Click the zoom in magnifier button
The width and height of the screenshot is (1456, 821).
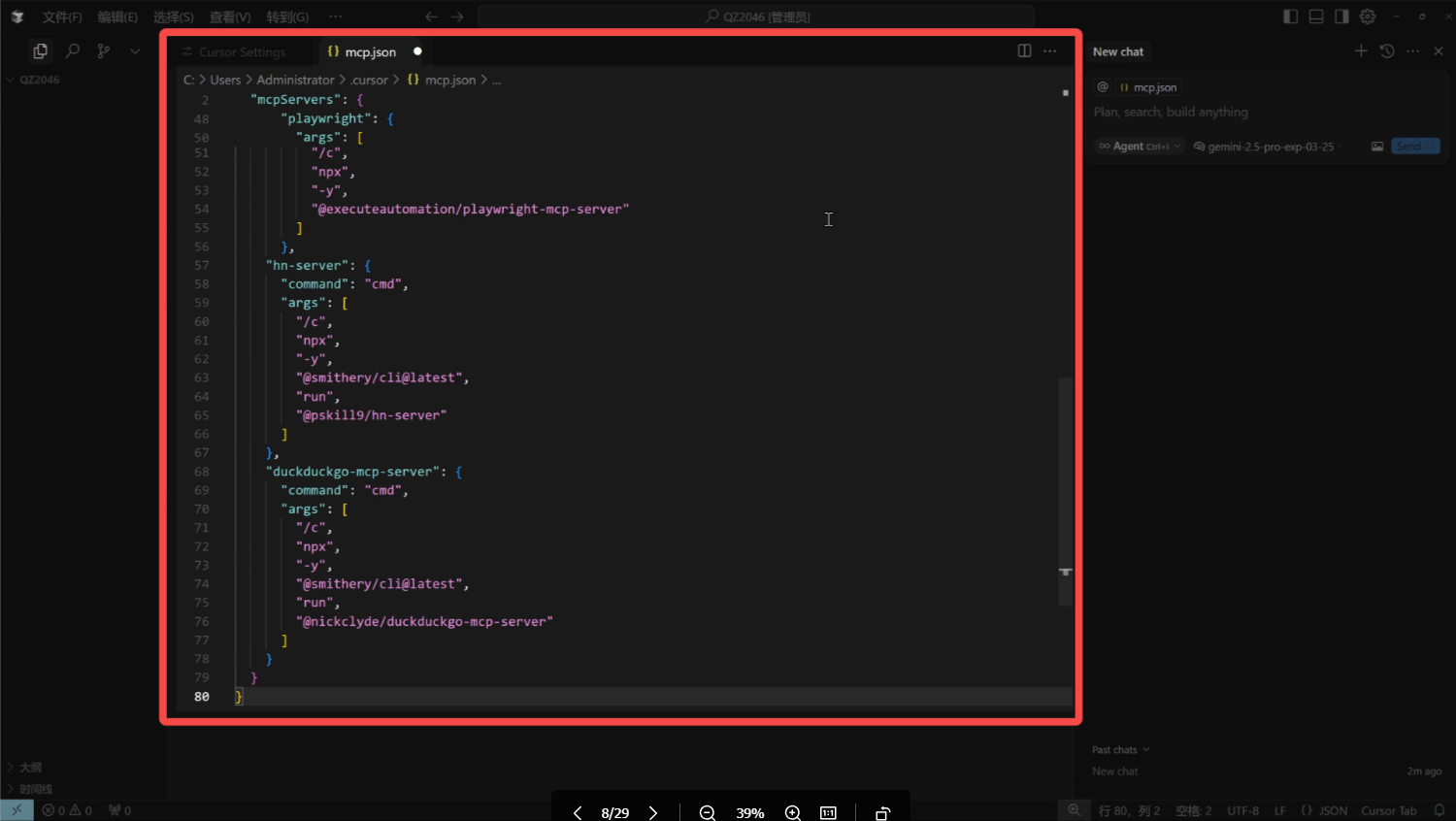pyautogui.click(x=792, y=813)
